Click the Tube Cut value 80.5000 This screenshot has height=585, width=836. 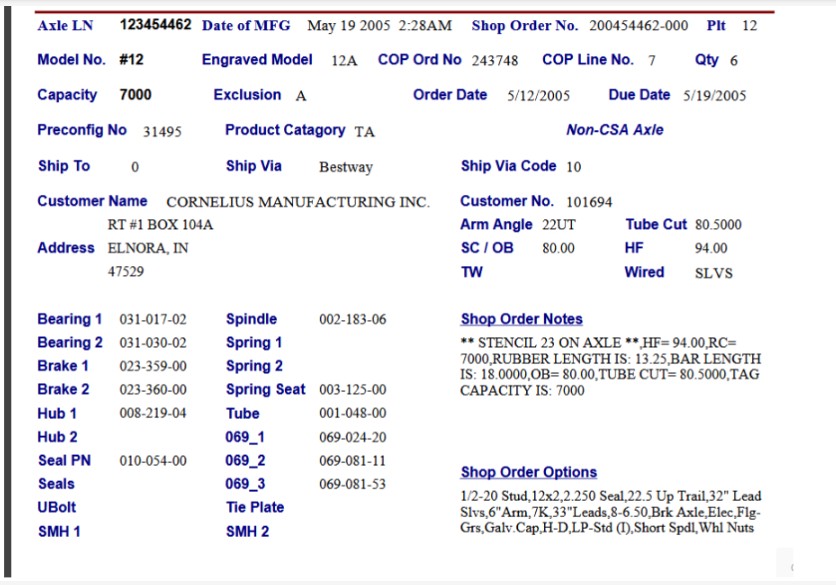[x=718, y=225]
